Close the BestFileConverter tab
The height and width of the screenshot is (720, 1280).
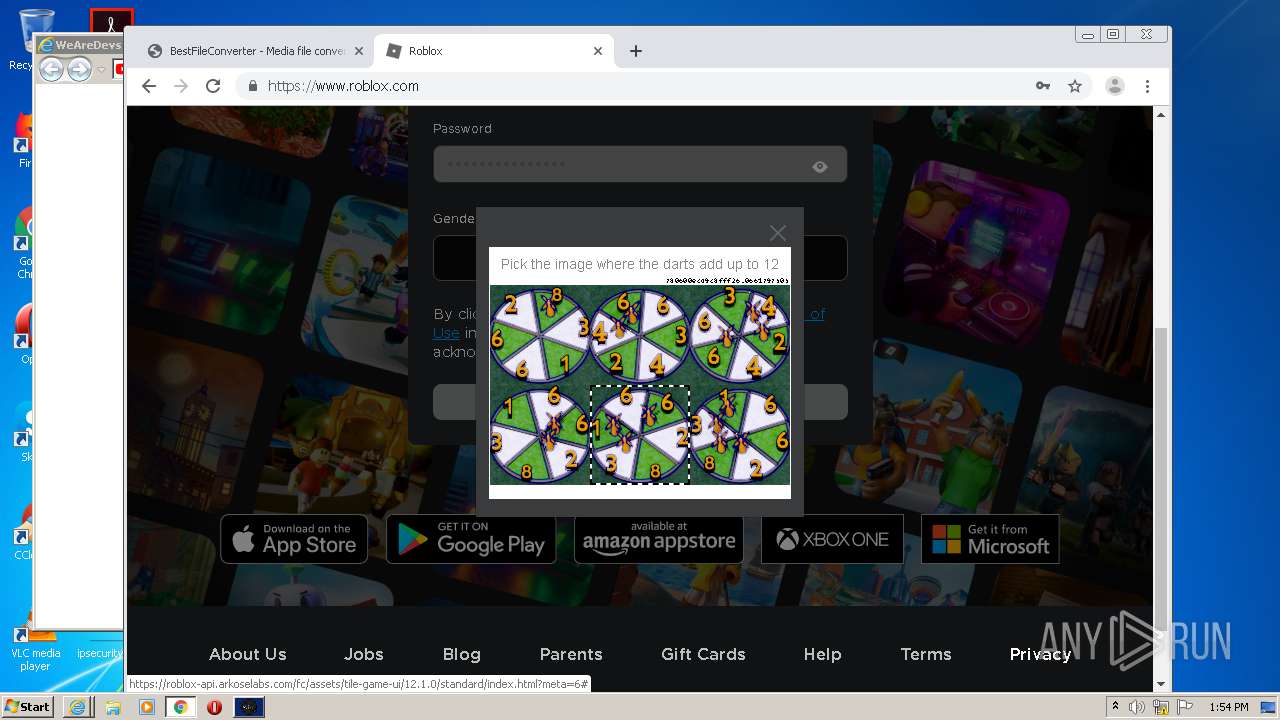358,51
